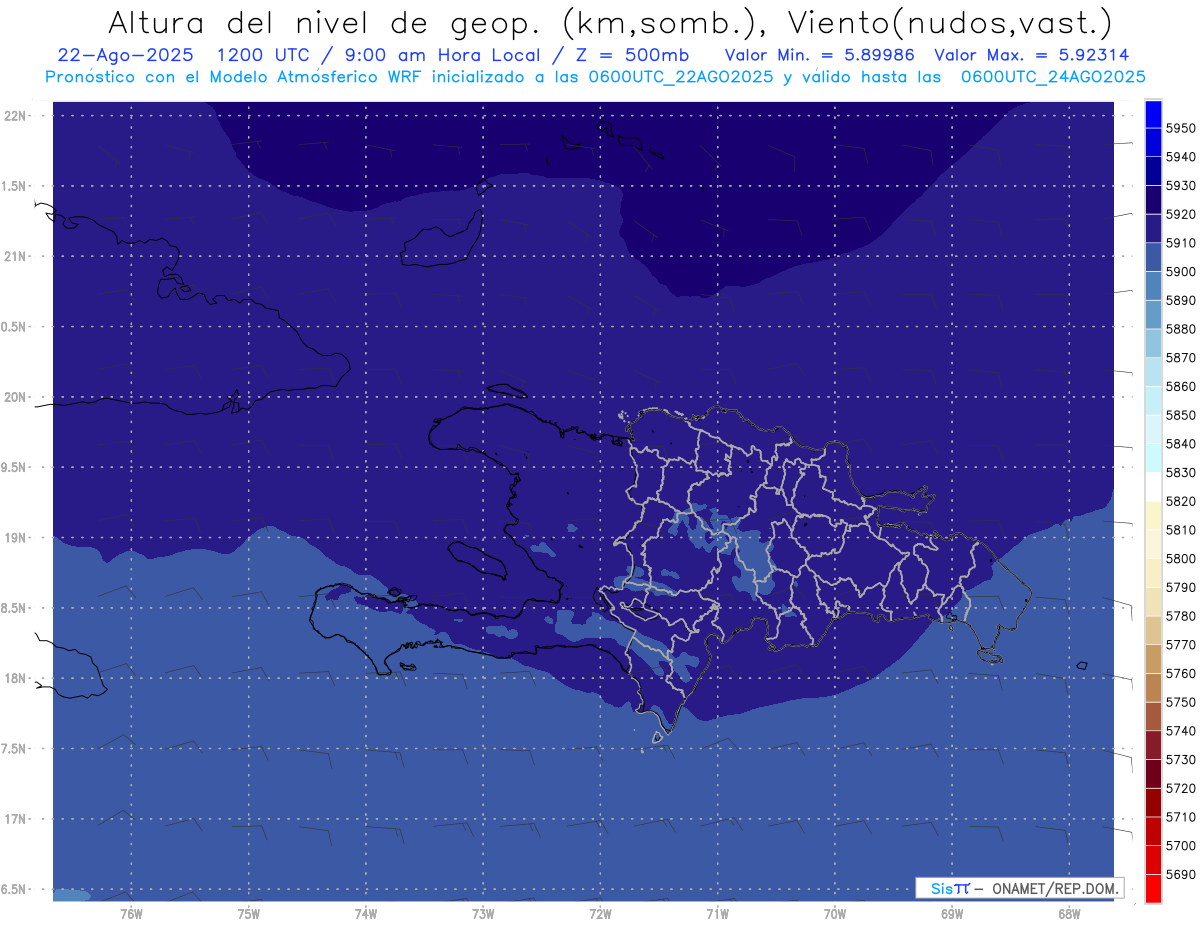Click the 5690 value label on the legend

(x=1180, y=874)
